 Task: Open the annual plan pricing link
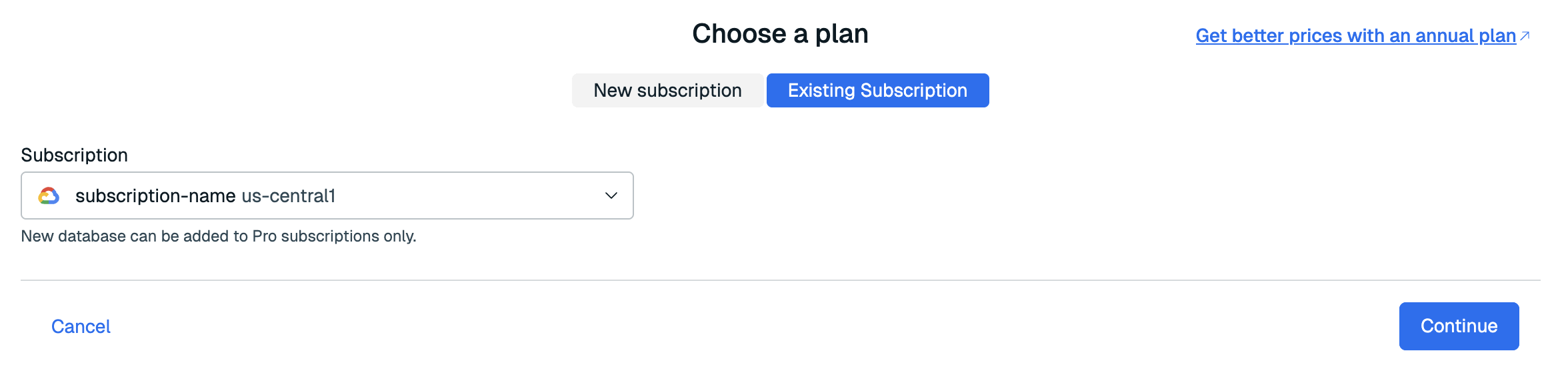[x=1355, y=35]
